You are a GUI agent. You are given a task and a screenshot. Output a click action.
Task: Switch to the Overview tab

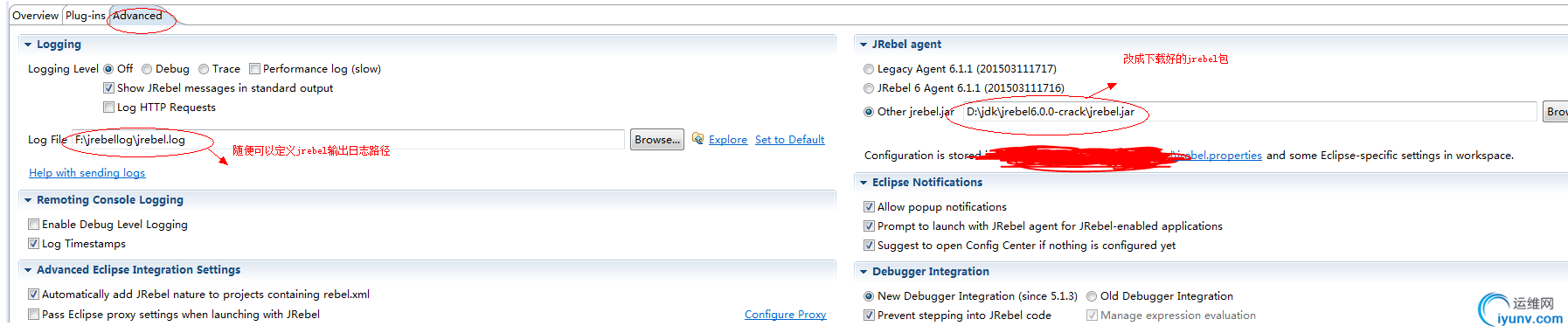[36, 16]
